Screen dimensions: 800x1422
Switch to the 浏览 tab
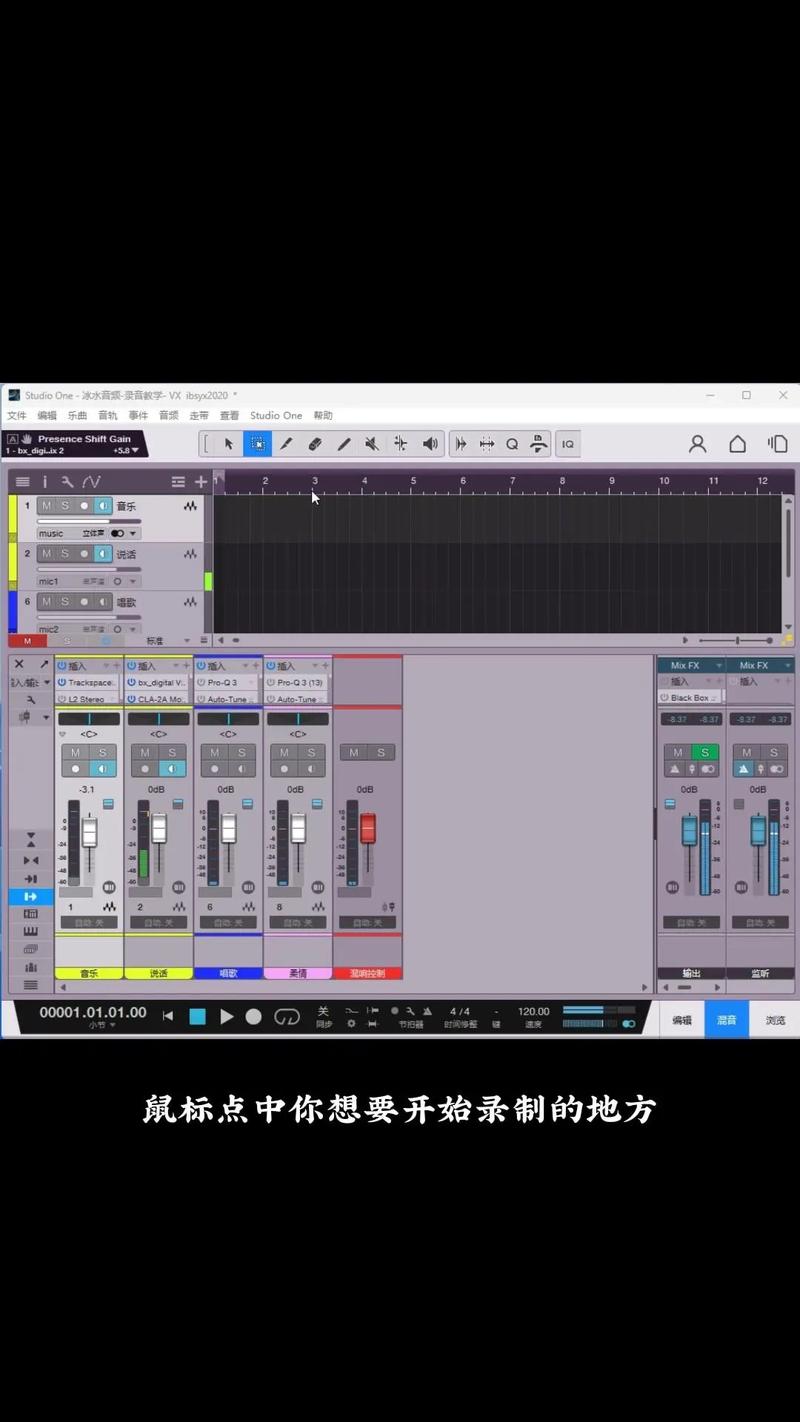pos(775,1020)
